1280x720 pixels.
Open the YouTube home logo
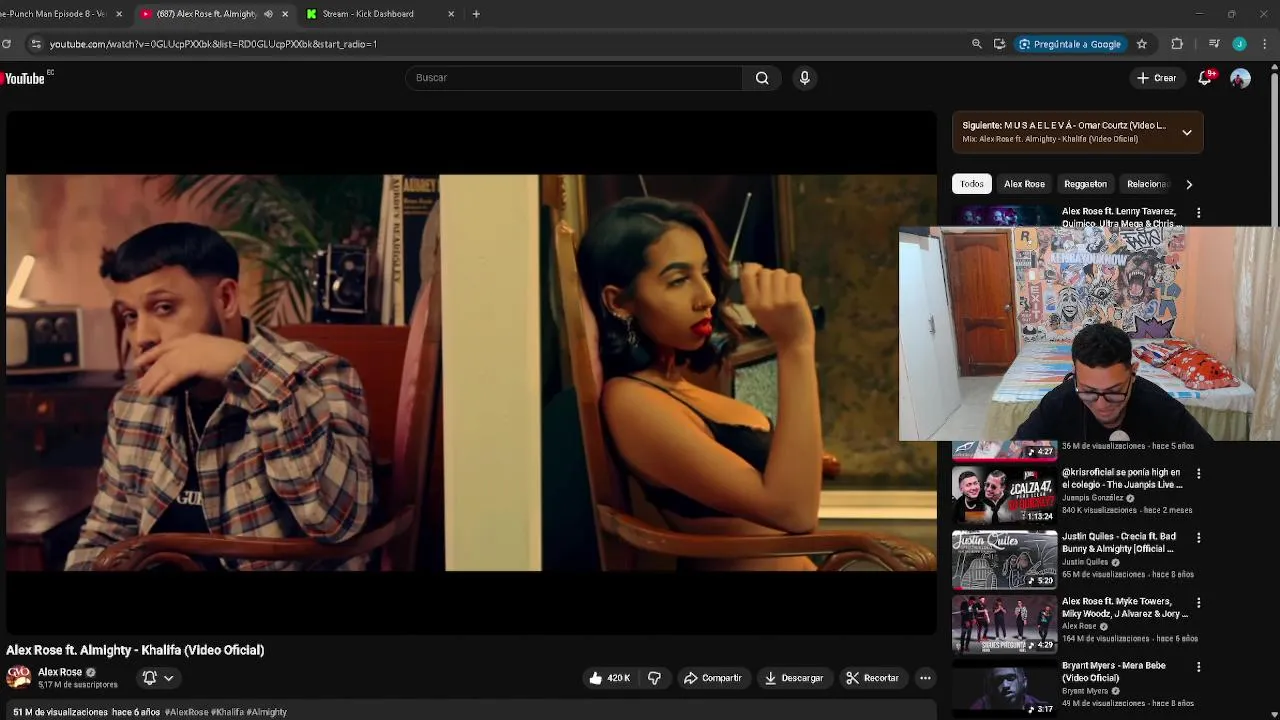click(24, 78)
